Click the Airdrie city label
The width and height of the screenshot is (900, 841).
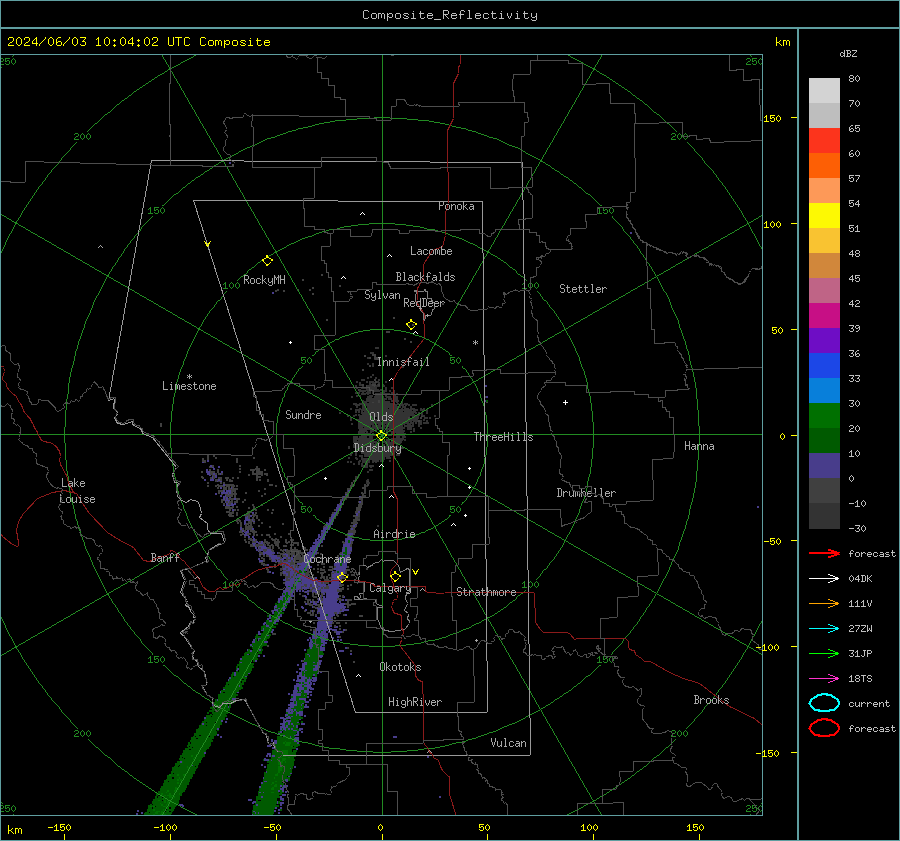(394, 534)
